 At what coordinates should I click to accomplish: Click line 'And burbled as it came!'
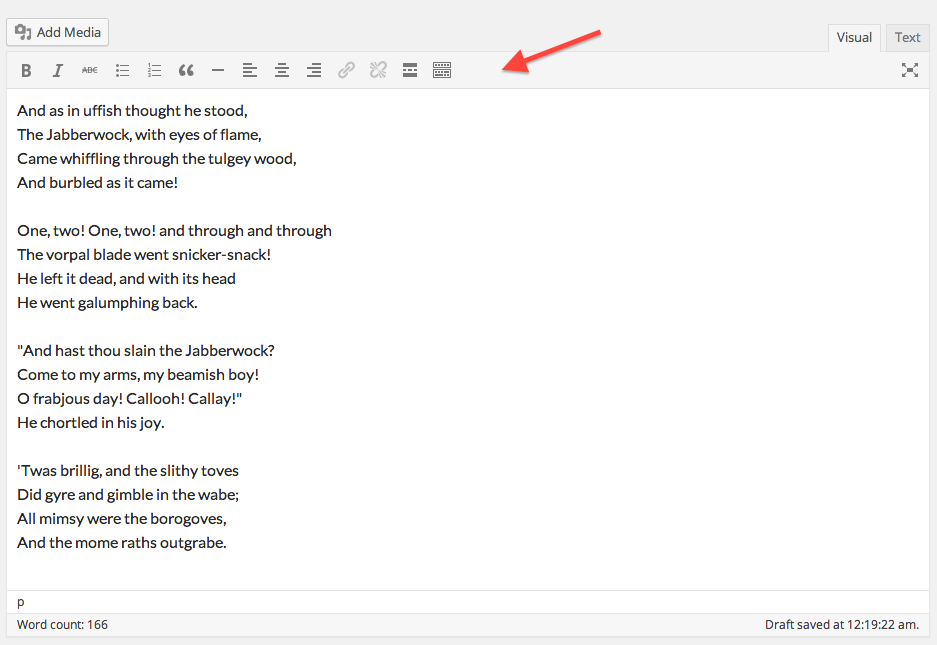[x=97, y=183]
